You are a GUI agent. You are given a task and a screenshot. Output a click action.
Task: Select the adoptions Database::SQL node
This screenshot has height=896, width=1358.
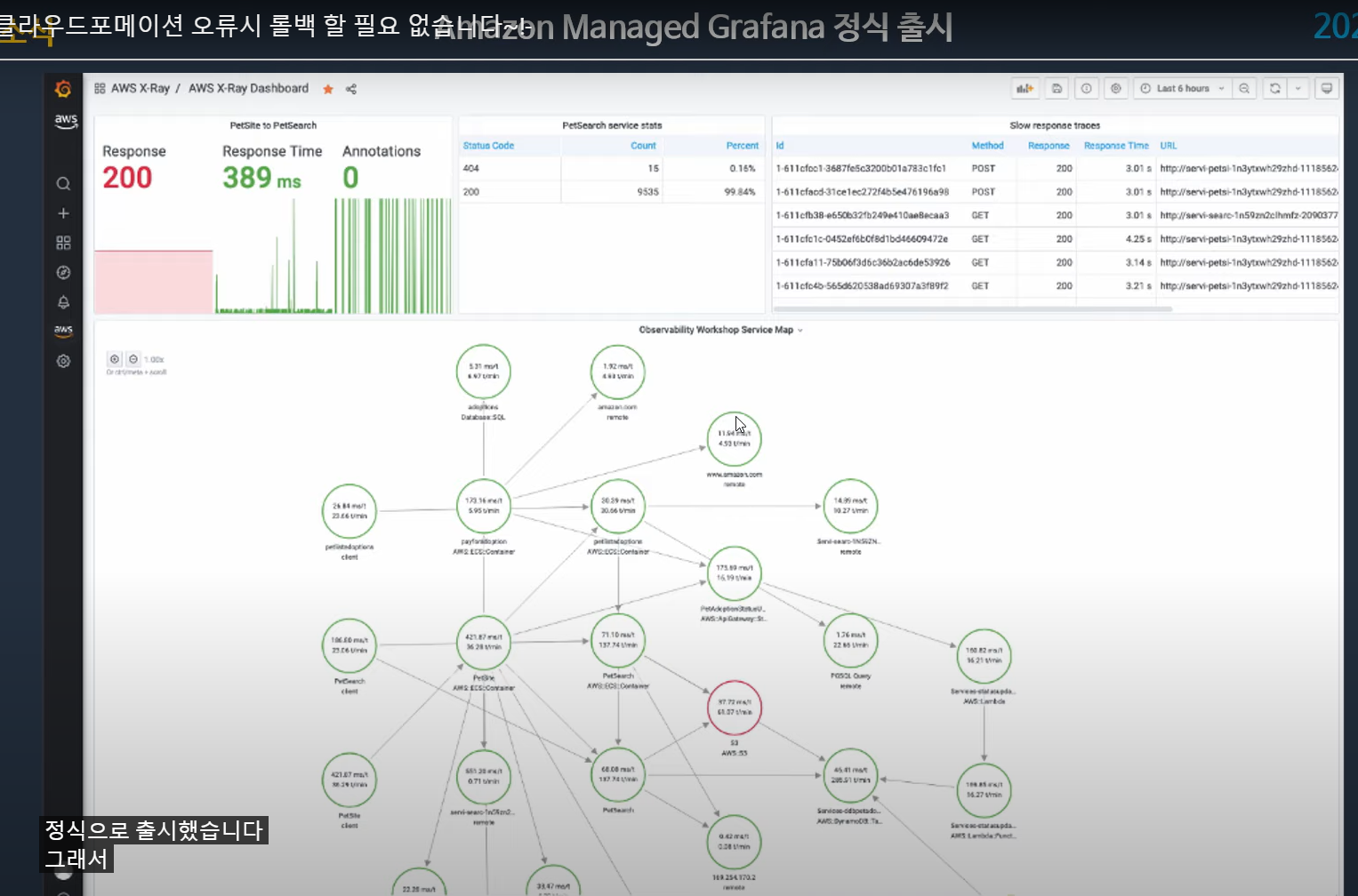(x=484, y=372)
